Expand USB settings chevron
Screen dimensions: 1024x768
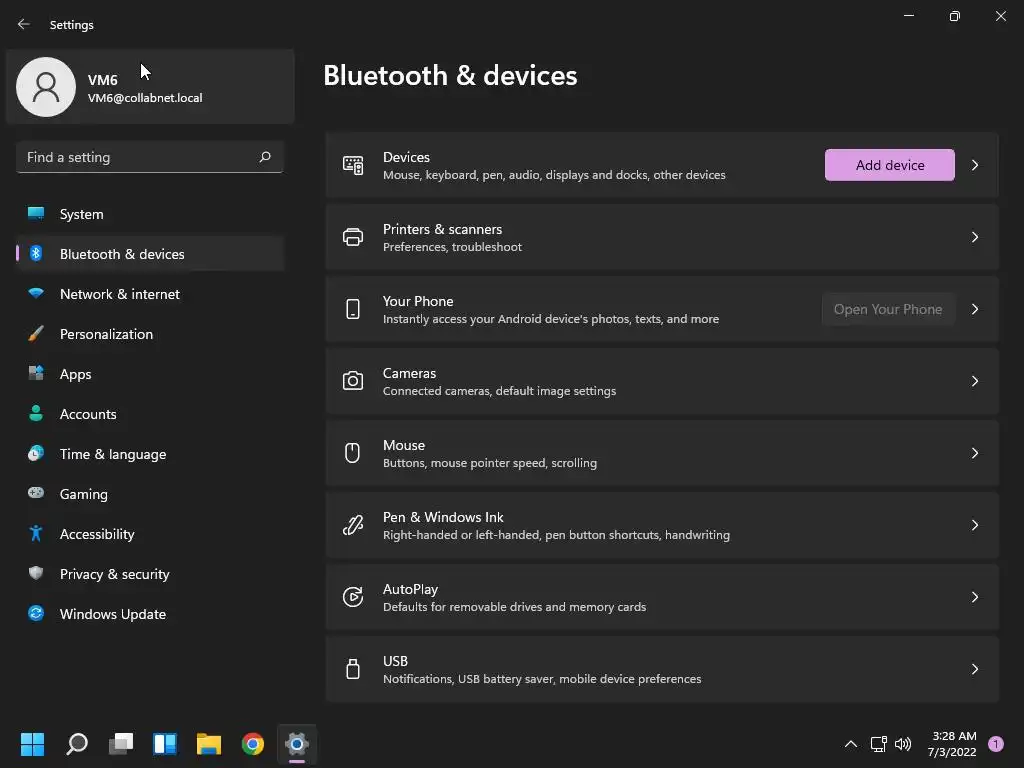[x=974, y=669]
